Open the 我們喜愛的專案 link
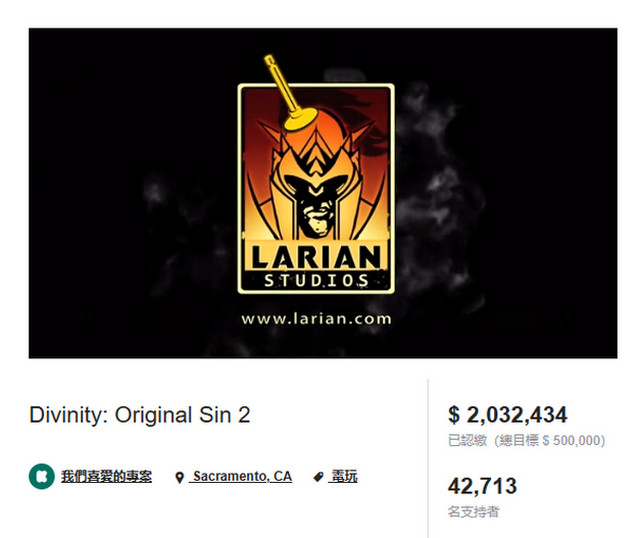Image resolution: width=640 pixels, height=538 pixels. coord(107,476)
